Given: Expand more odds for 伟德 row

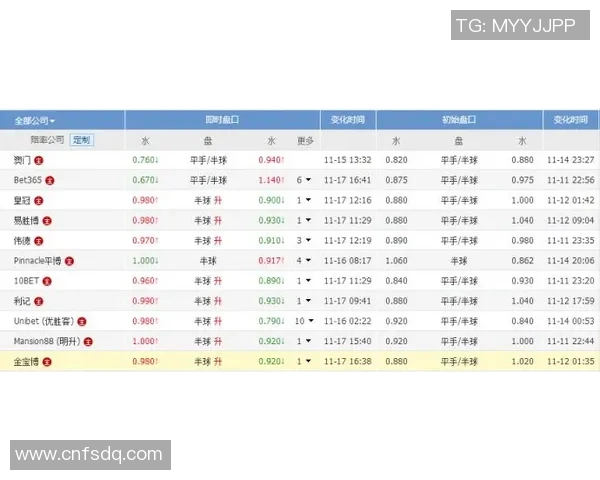Looking at the screenshot, I should 304,240.
